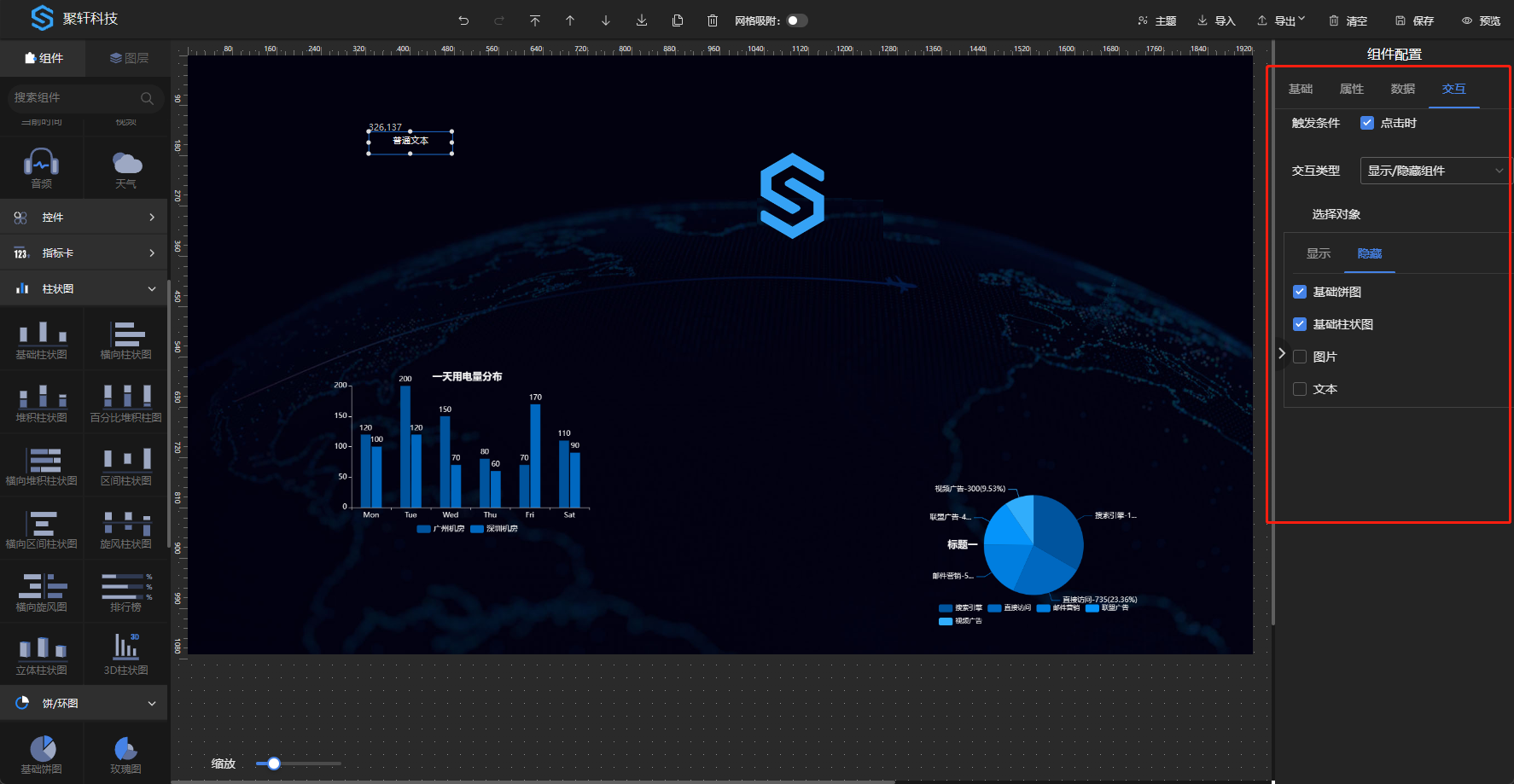Open the 基础 config tab
This screenshot has width=1514, height=784.
coord(1301,89)
